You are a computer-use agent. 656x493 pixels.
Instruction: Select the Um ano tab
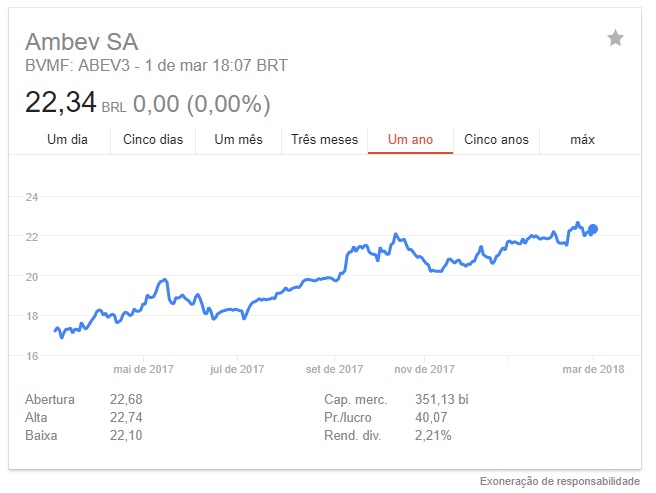(x=410, y=140)
